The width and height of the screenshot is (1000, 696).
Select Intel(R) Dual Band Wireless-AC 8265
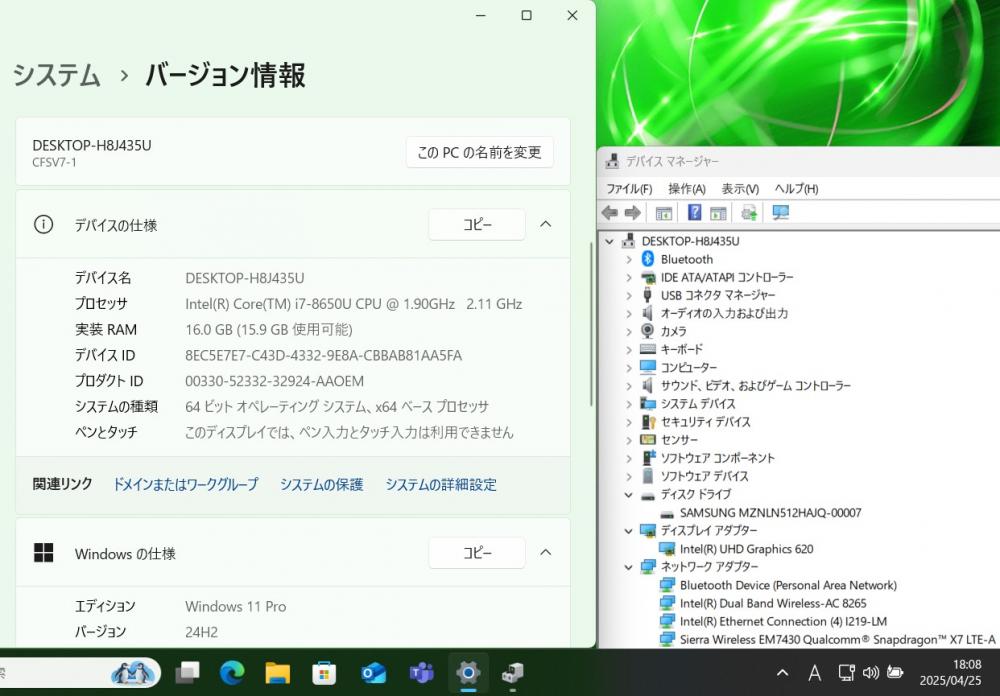point(773,603)
